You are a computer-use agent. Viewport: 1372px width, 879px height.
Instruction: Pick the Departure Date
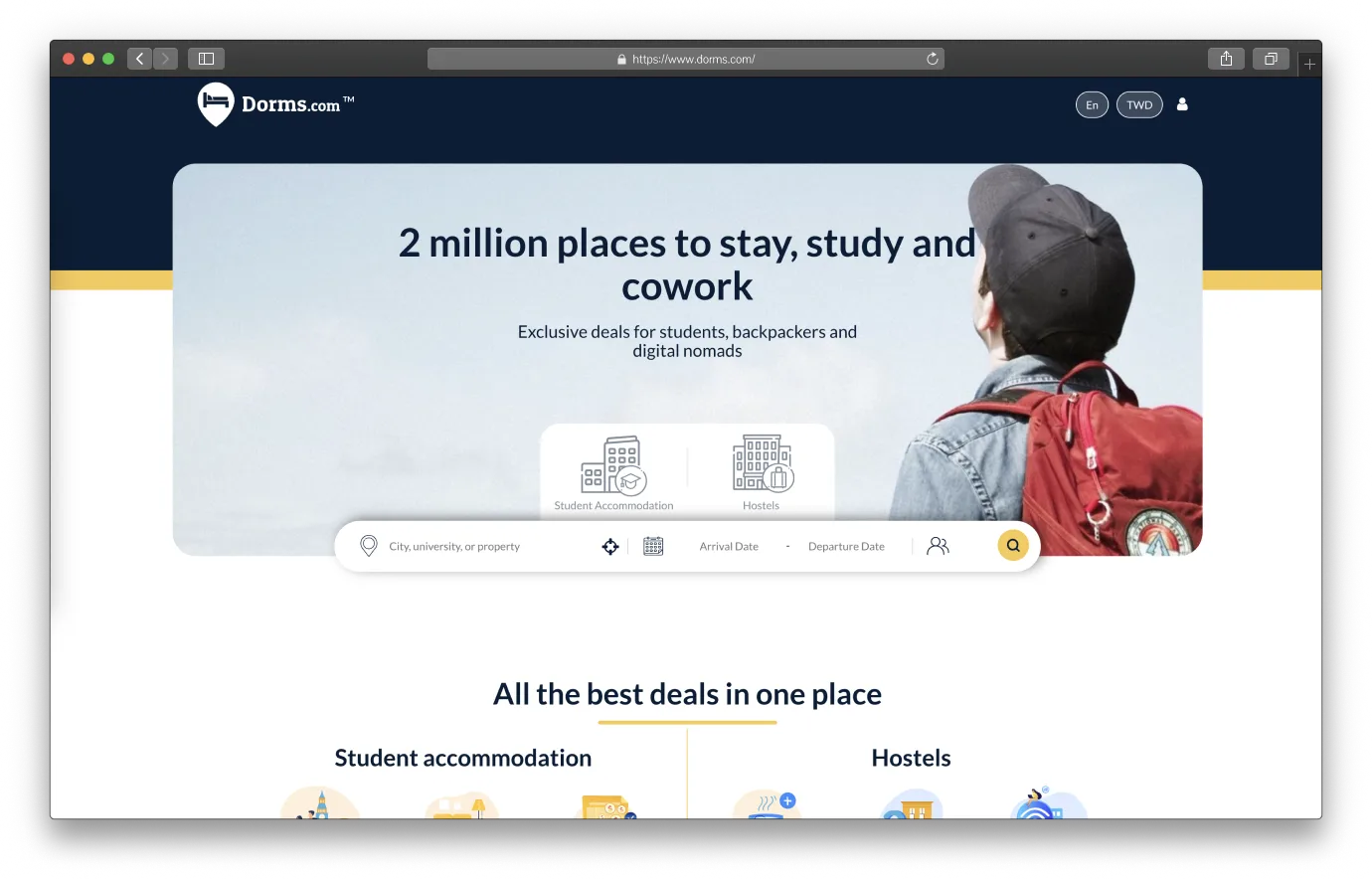(846, 547)
